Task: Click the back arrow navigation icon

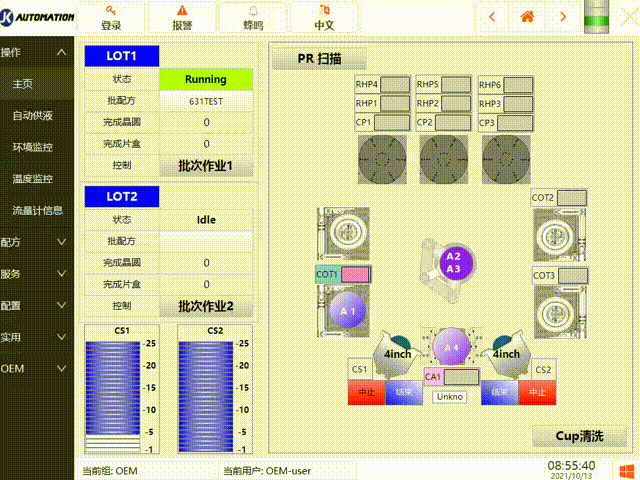Action: pyautogui.click(x=491, y=16)
